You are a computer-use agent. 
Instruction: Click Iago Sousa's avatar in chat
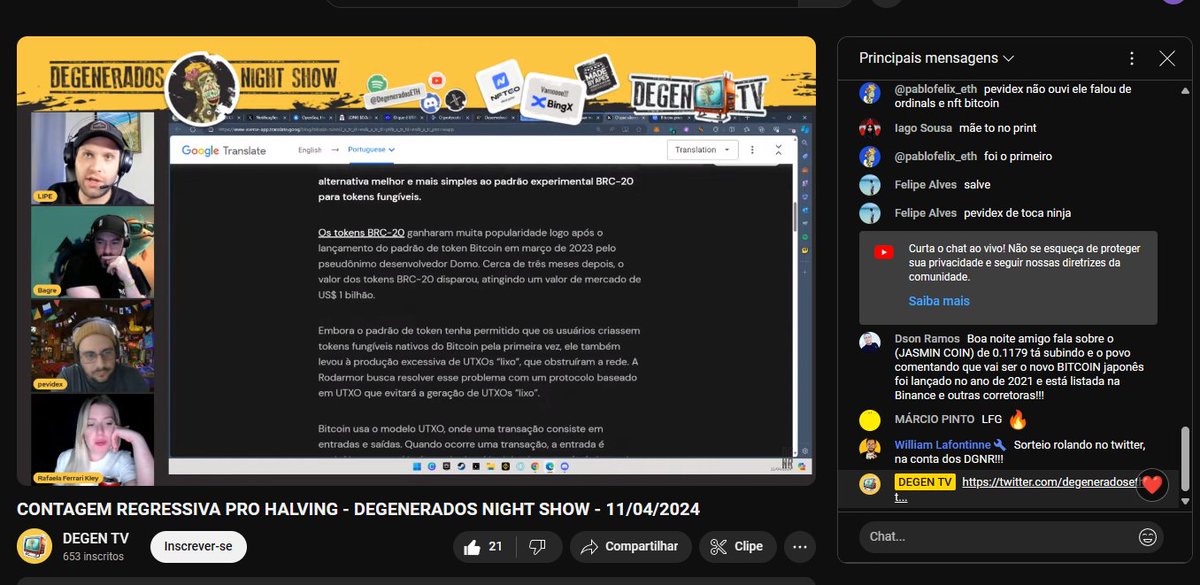coord(870,128)
